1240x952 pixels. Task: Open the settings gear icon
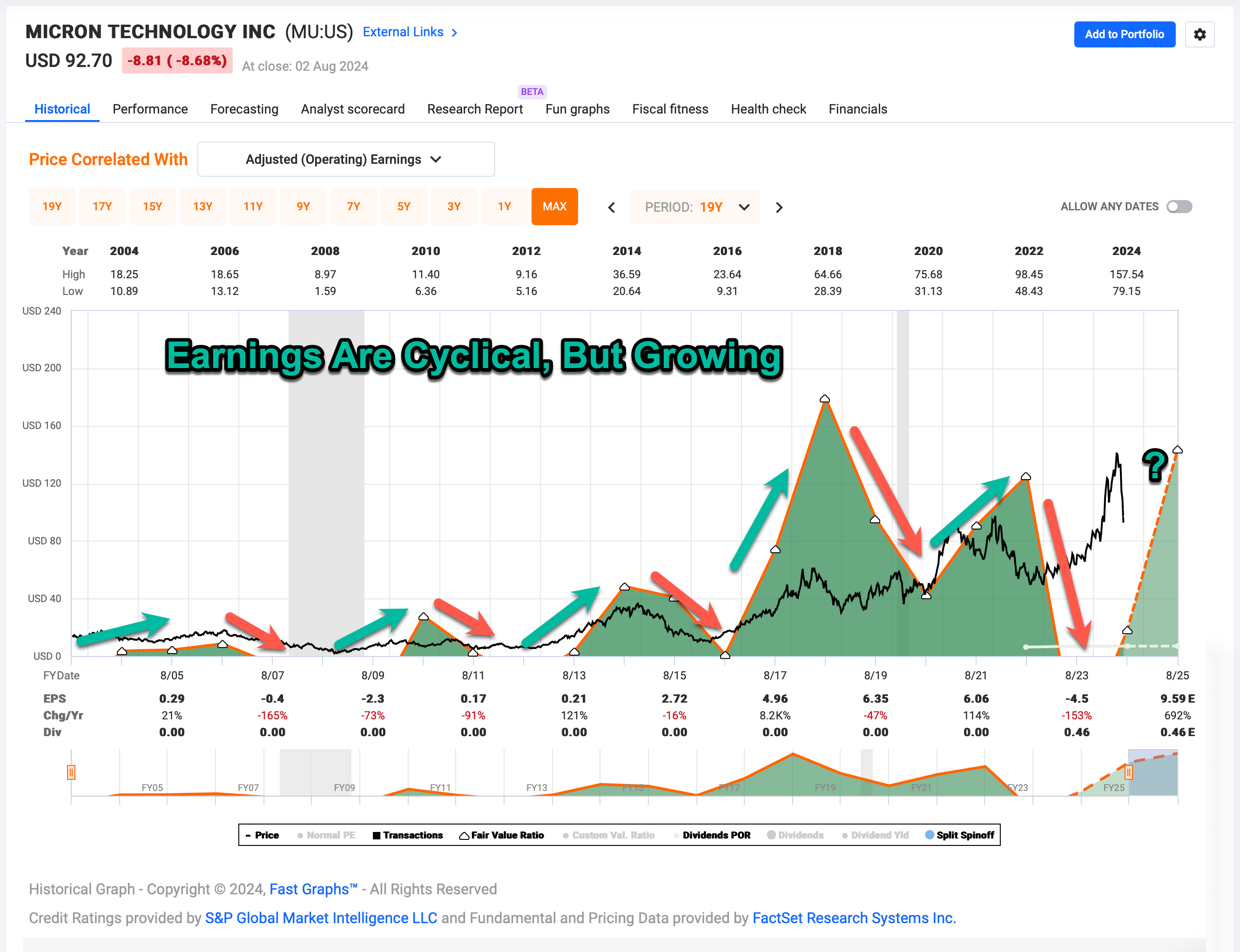click(1199, 34)
